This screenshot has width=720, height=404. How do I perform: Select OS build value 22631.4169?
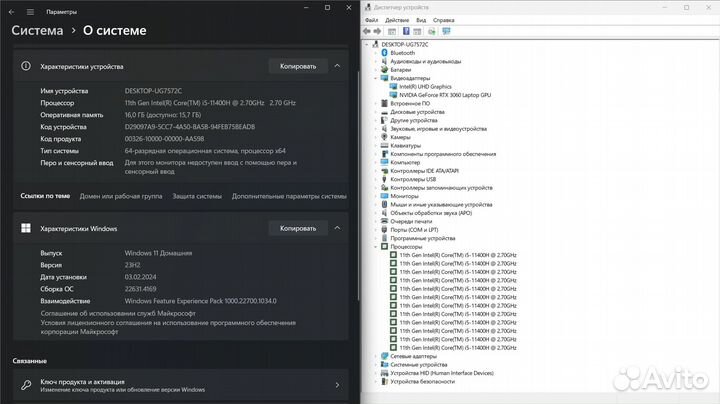tap(141, 289)
